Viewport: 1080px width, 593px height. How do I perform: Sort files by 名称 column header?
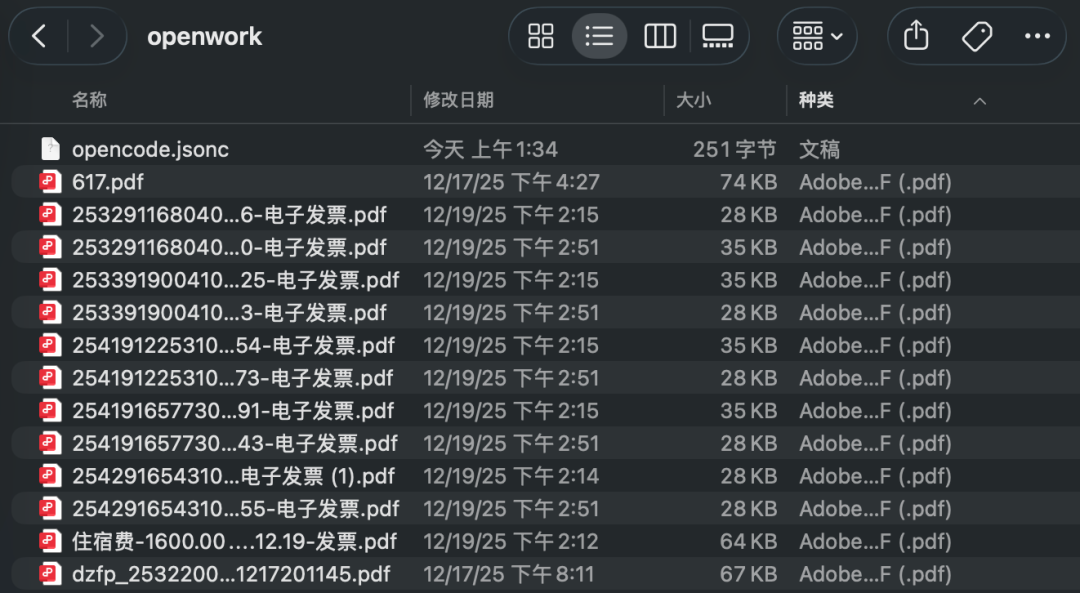(x=90, y=100)
